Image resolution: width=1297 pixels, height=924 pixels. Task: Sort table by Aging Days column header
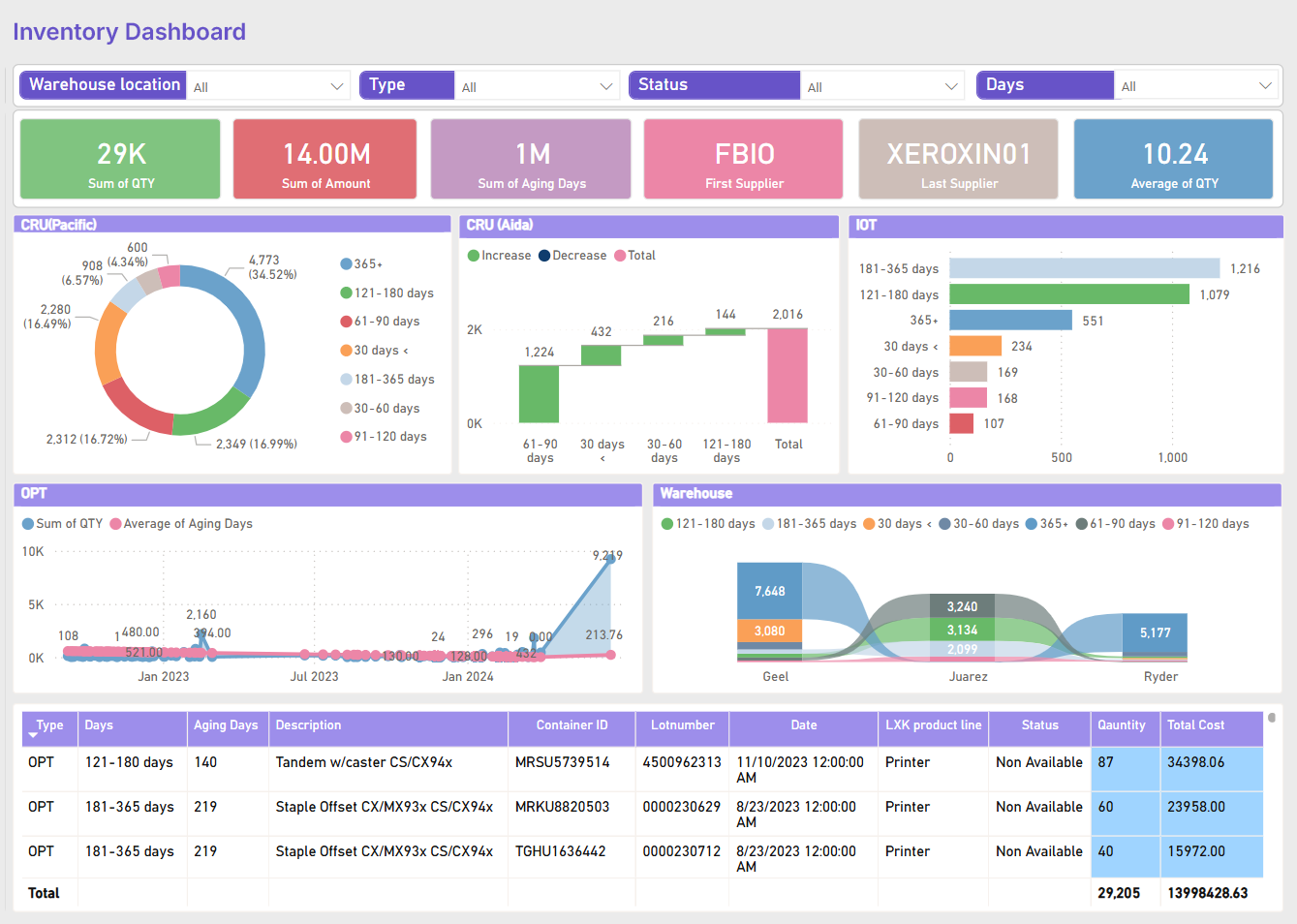(x=226, y=725)
